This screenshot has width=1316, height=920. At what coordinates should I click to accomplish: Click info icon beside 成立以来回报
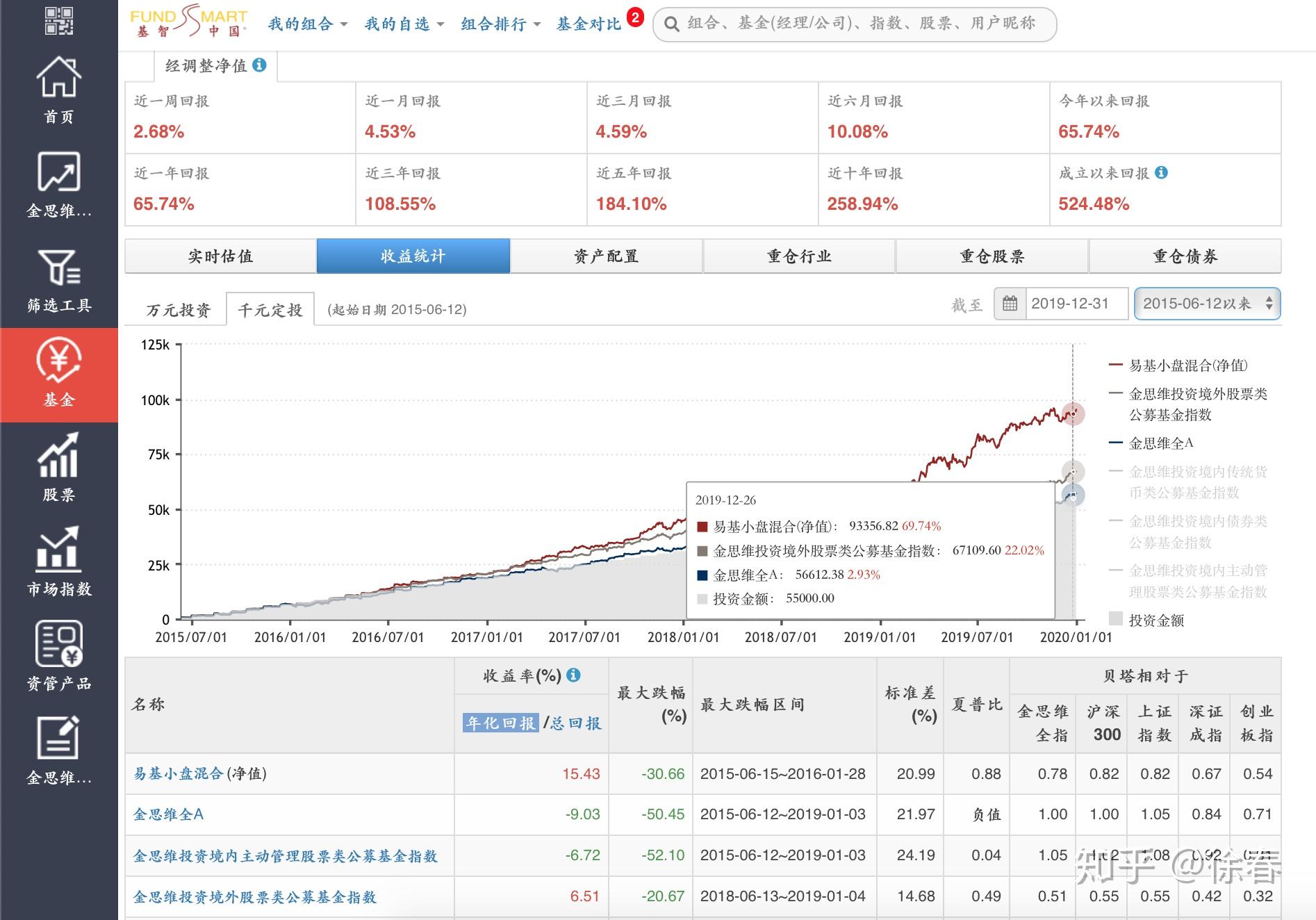pyautogui.click(x=1161, y=172)
